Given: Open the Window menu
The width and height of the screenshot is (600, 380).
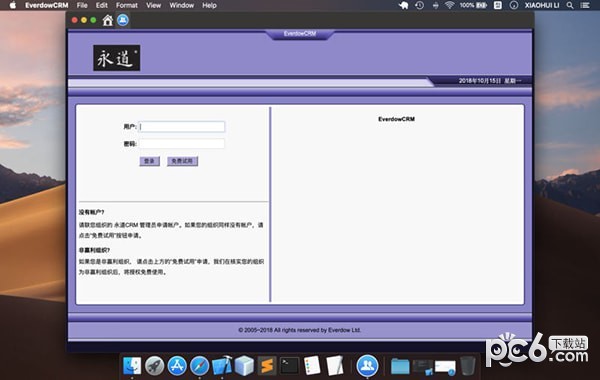Looking at the screenshot, I should coord(181,5).
